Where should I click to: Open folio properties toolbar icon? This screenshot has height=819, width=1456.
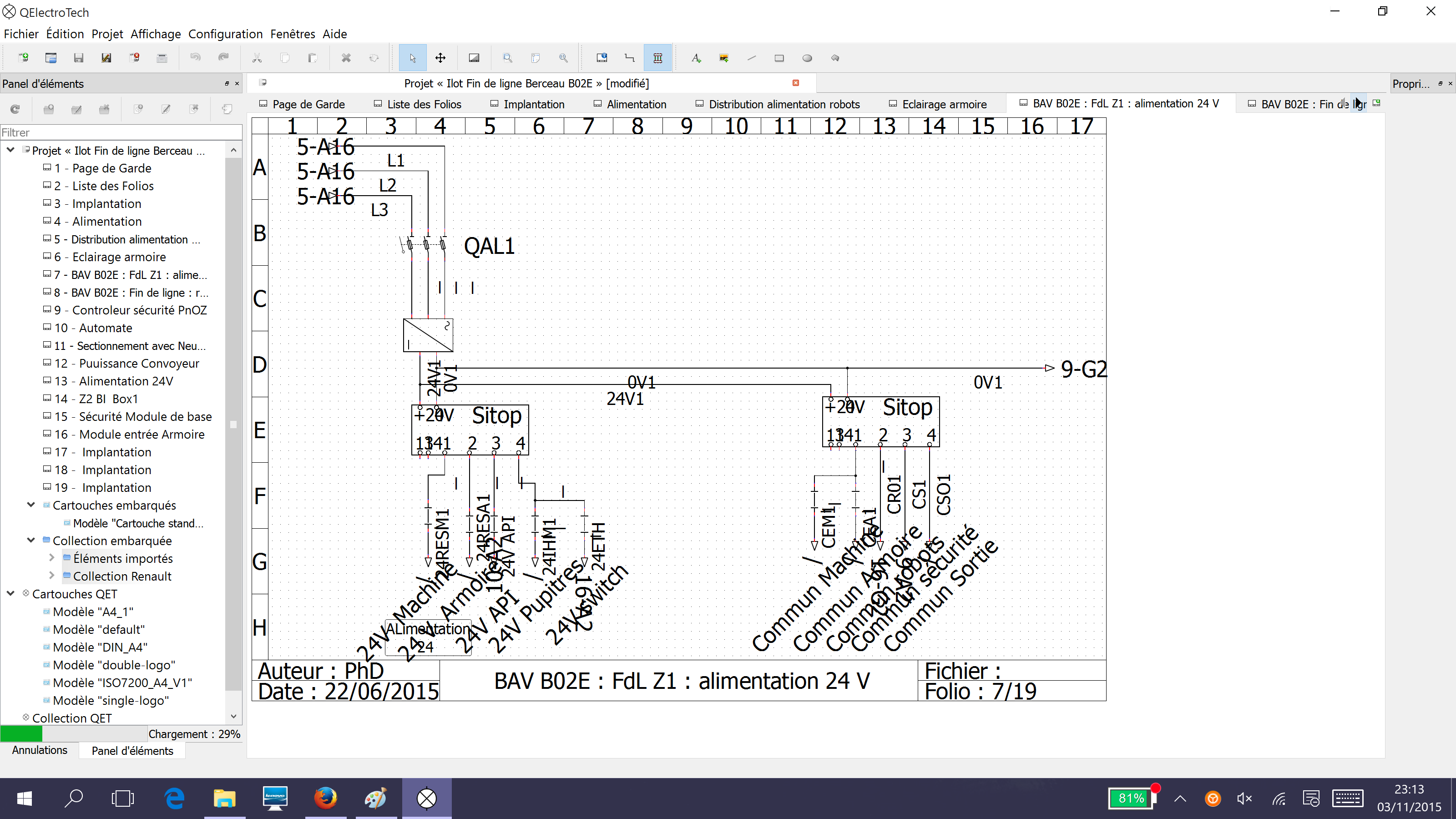coord(602,58)
